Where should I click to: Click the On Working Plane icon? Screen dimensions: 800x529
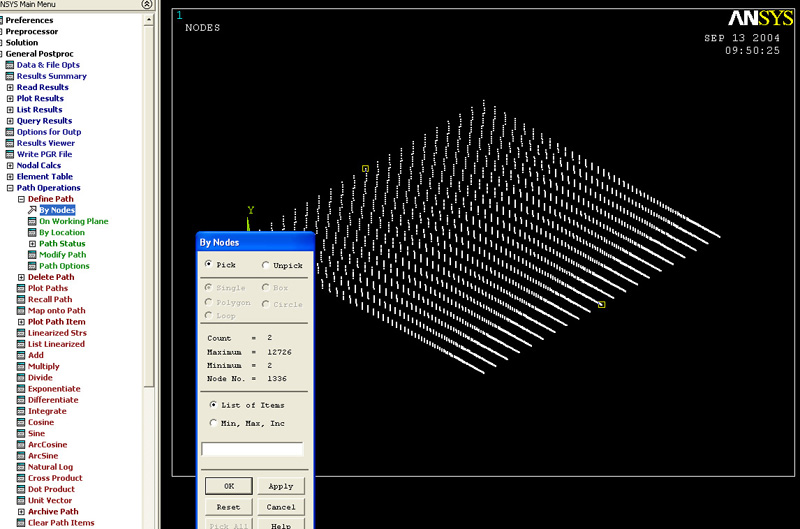32,221
